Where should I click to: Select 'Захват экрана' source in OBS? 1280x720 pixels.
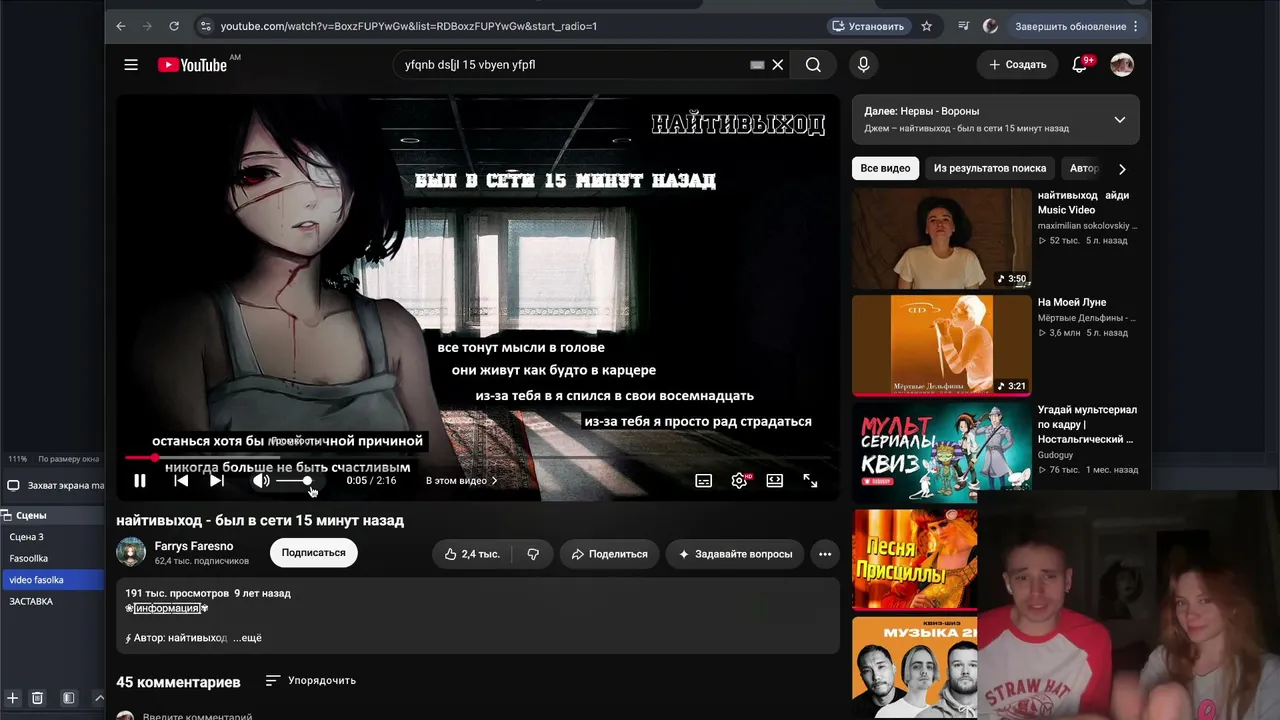tap(56, 486)
